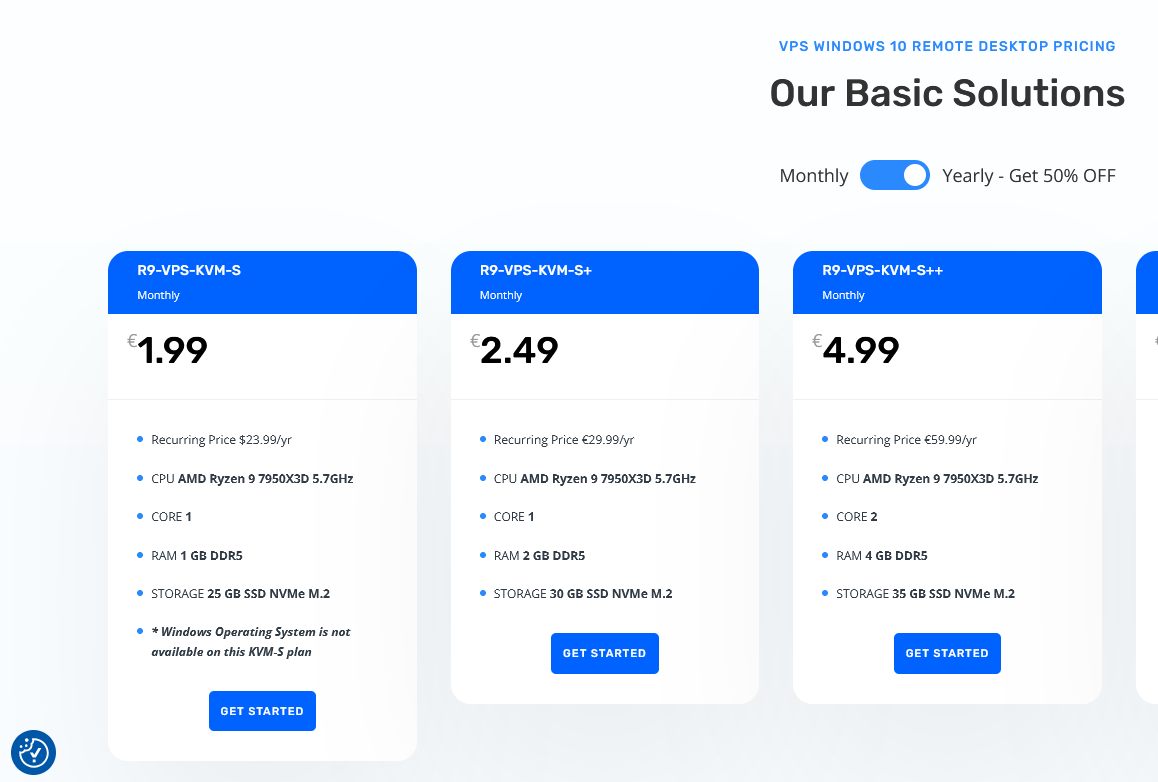Screen dimensions: 1158x782
Task: Click the Monthly label under the R9-VPS-KVM-S++ header
Action: point(843,295)
